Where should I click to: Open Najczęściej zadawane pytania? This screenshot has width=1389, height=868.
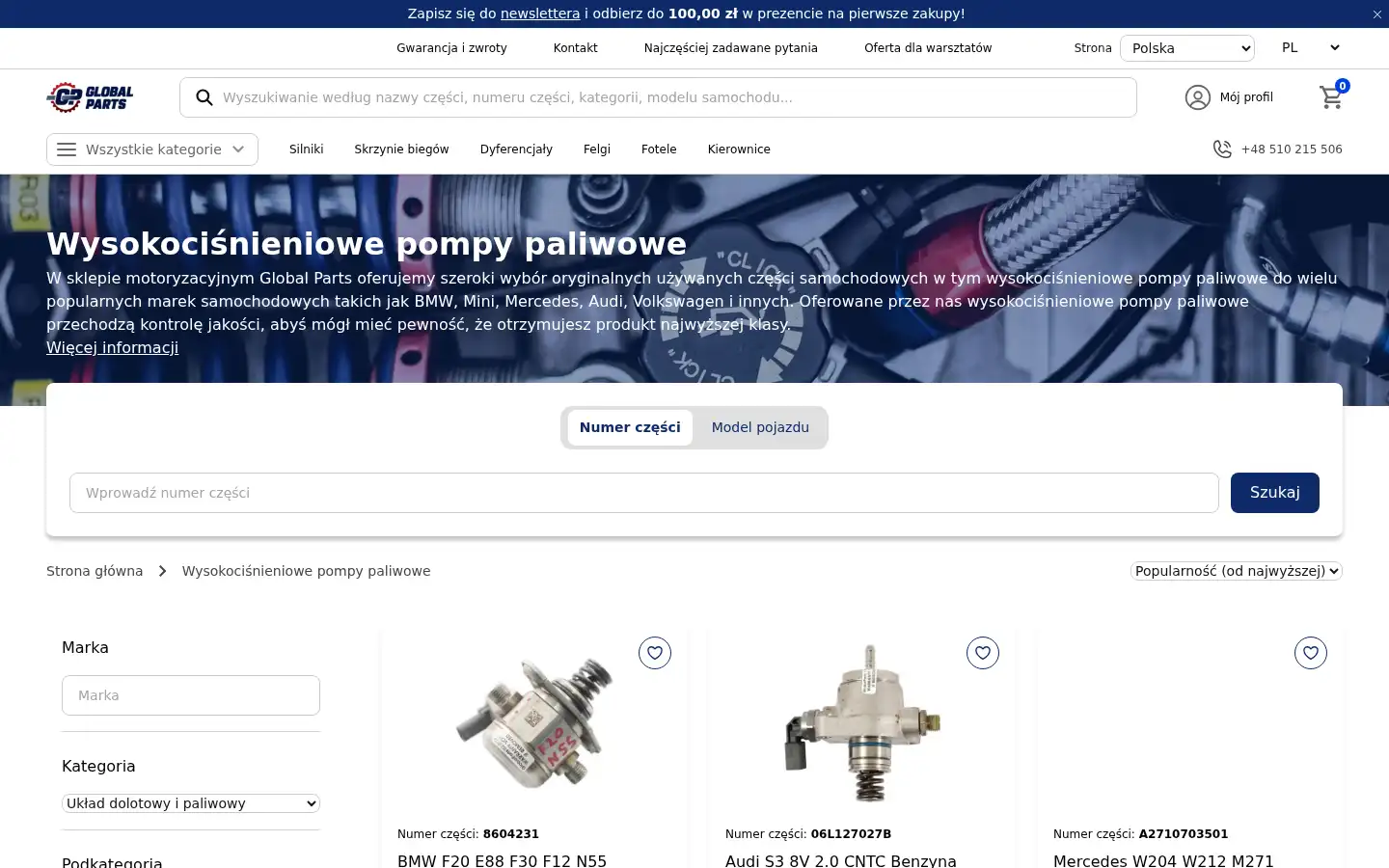pyautogui.click(x=731, y=48)
